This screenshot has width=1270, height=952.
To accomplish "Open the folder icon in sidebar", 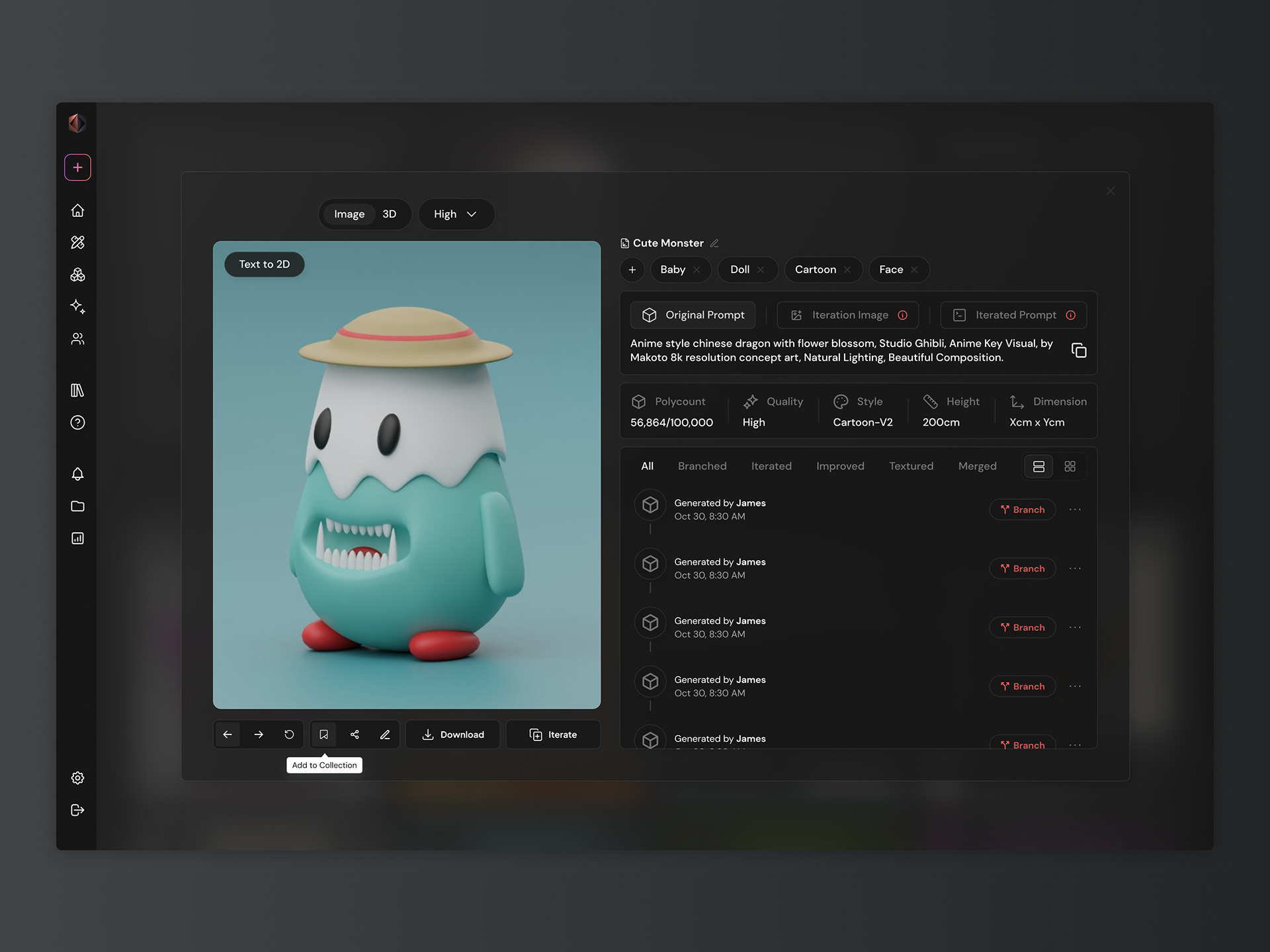I will pyautogui.click(x=77, y=506).
